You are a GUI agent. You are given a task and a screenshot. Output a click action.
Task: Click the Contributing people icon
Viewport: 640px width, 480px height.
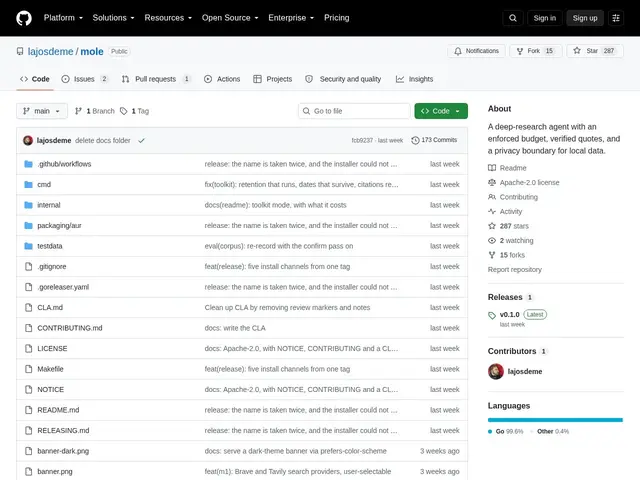pos(492,197)
